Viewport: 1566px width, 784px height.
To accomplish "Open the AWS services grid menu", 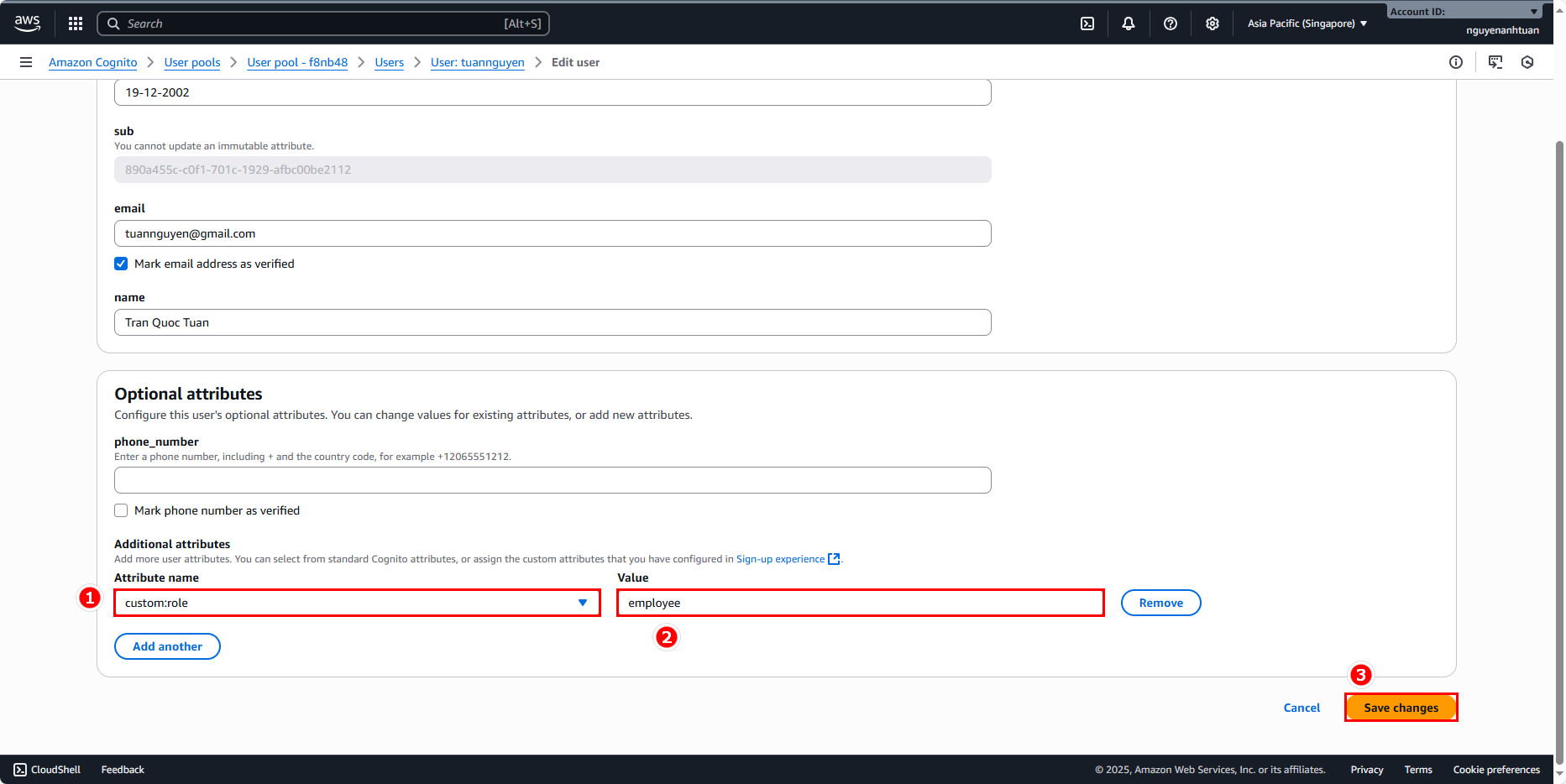I will tap(76, 24).
